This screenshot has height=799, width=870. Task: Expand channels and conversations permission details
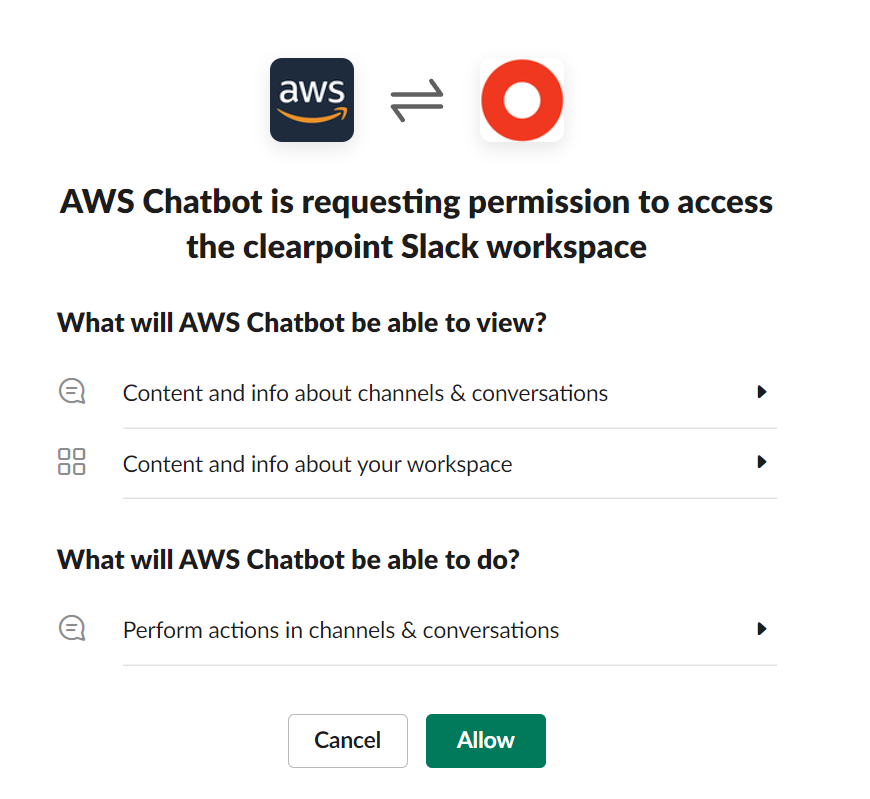[x=762, y=391]
